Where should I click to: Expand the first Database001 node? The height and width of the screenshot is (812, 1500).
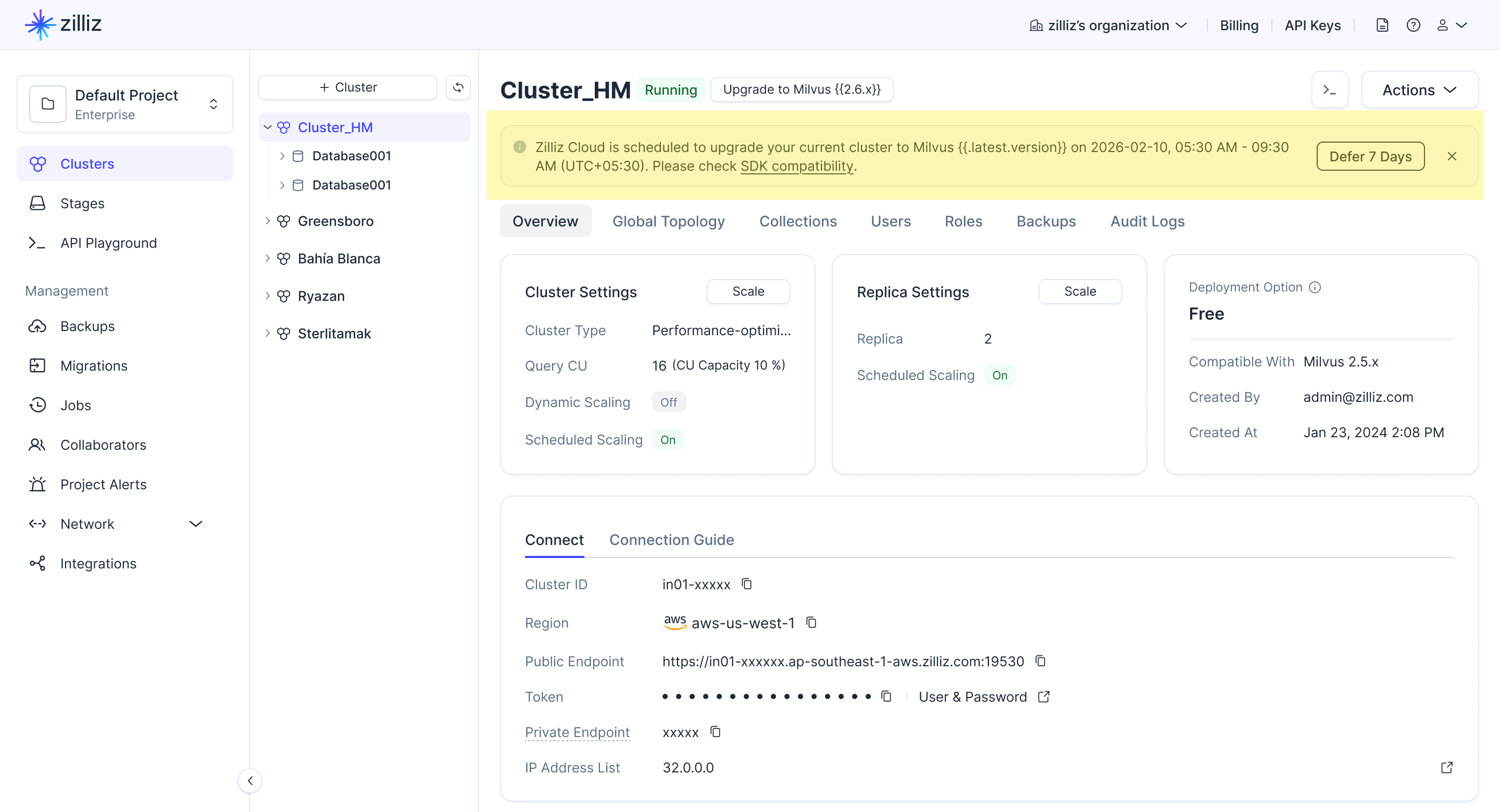[x=282, y=156]
